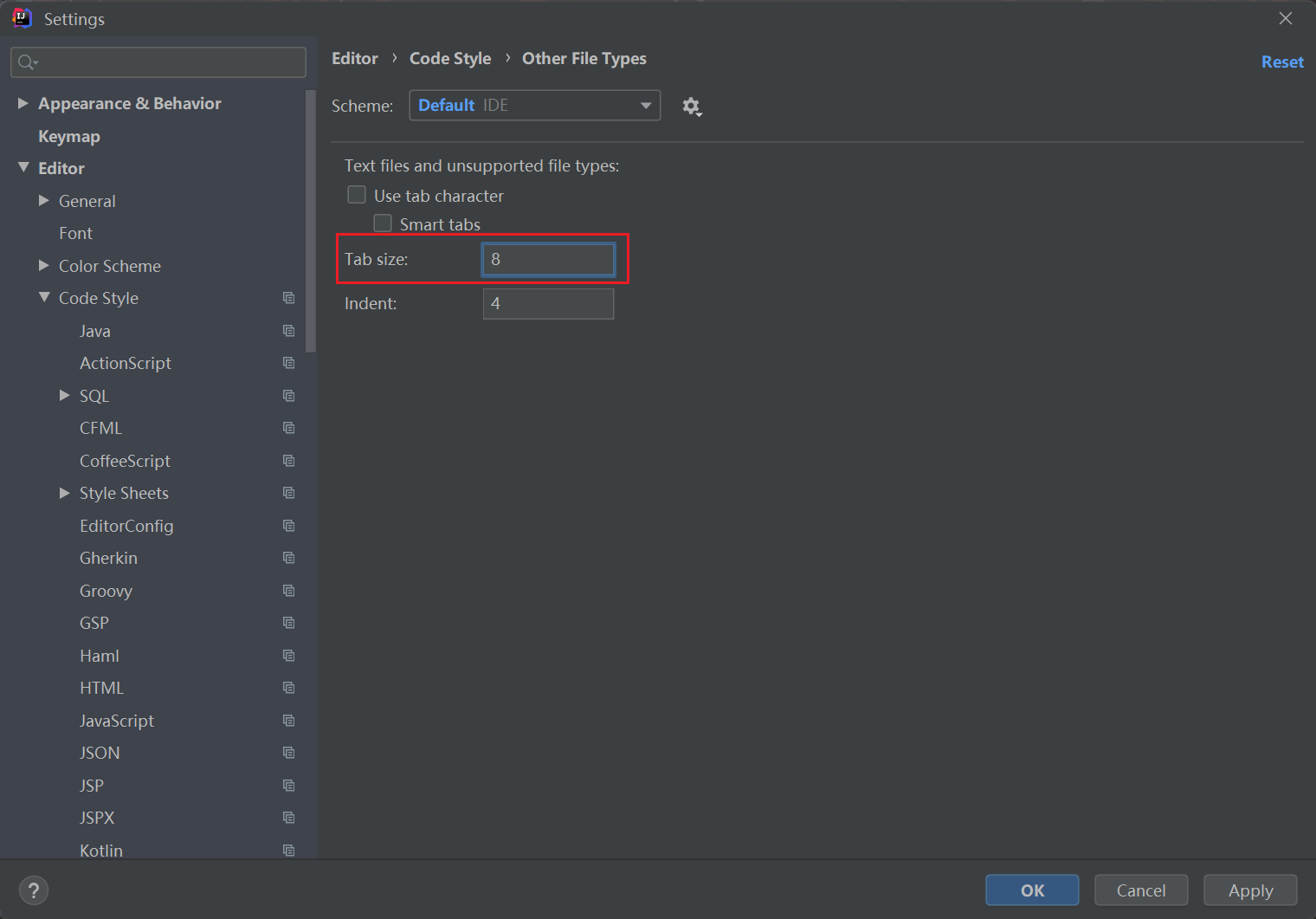Click the copy icon beside Gherkin
The image size is (1316, 919).
[x=289, y=558]
